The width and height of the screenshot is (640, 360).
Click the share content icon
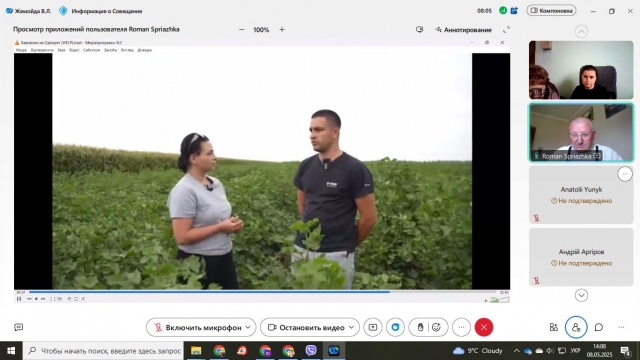point(373,327)
